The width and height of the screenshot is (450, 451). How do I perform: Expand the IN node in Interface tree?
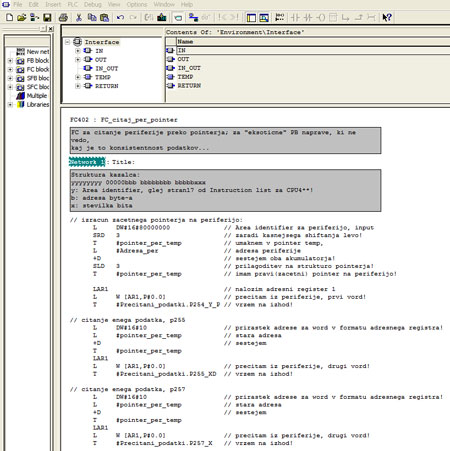[x=78, y=51]
